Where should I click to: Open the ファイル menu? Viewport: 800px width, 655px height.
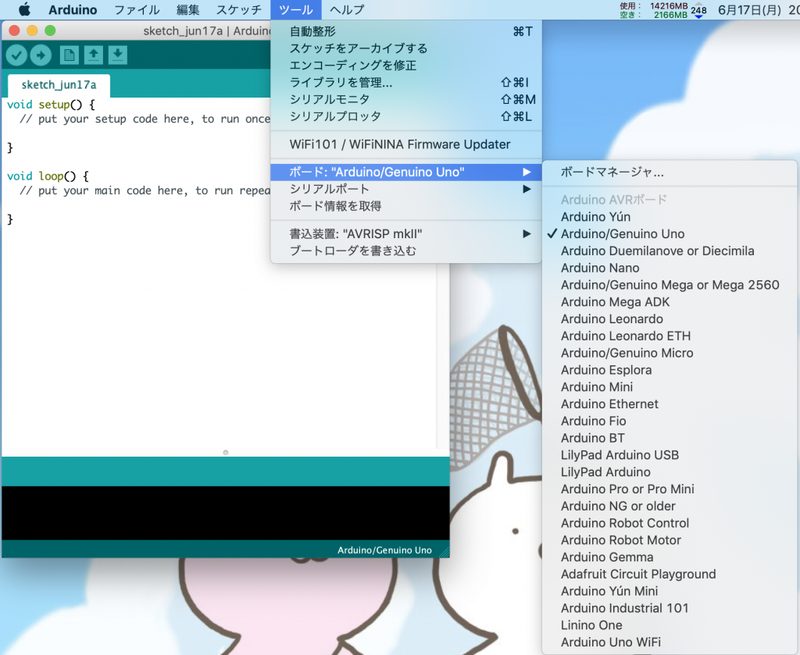point(136,10)
